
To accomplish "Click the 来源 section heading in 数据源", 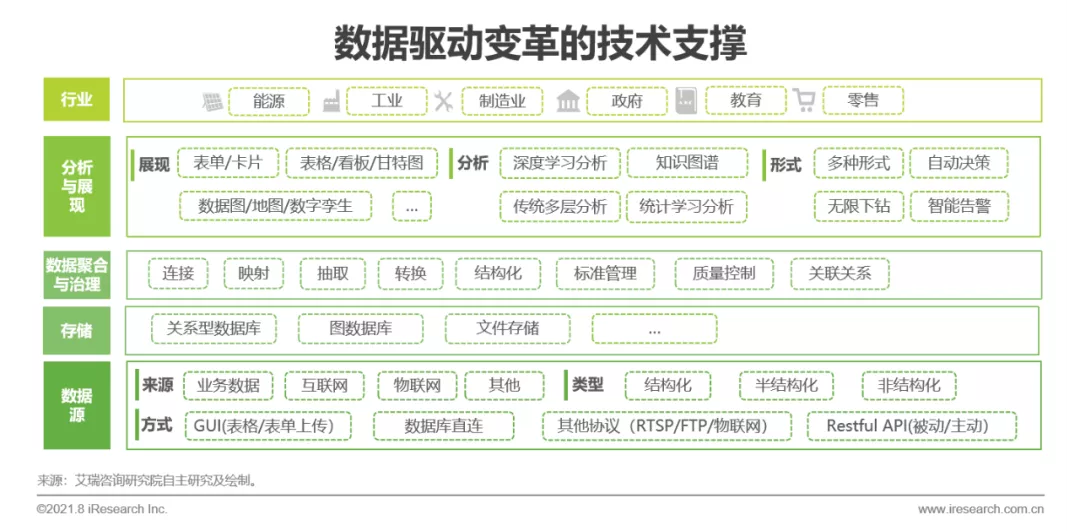I will click(x=157, y=385).
